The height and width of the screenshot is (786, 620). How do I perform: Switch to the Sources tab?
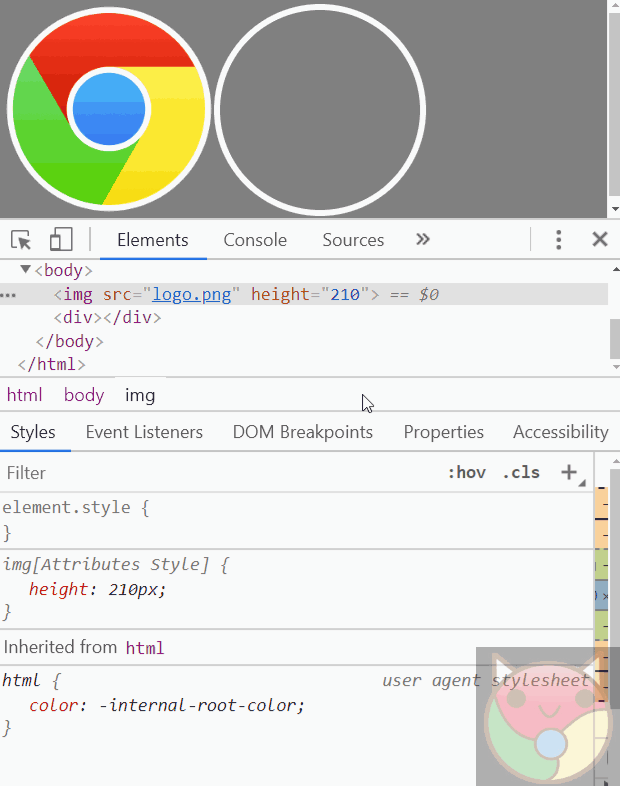(353, 240)
